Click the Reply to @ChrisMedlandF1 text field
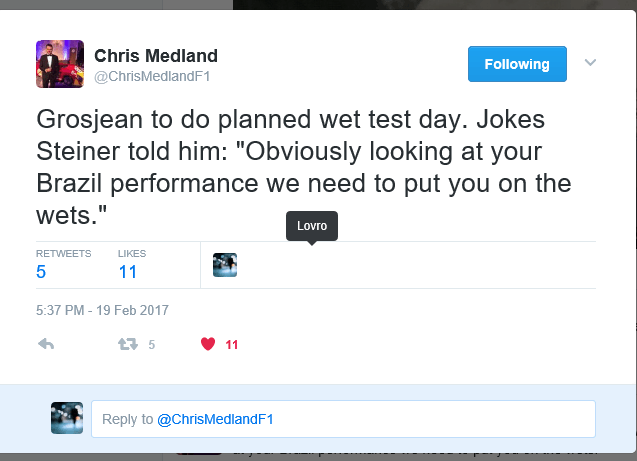This screenshot has height=461, width=637. (343, 419)
